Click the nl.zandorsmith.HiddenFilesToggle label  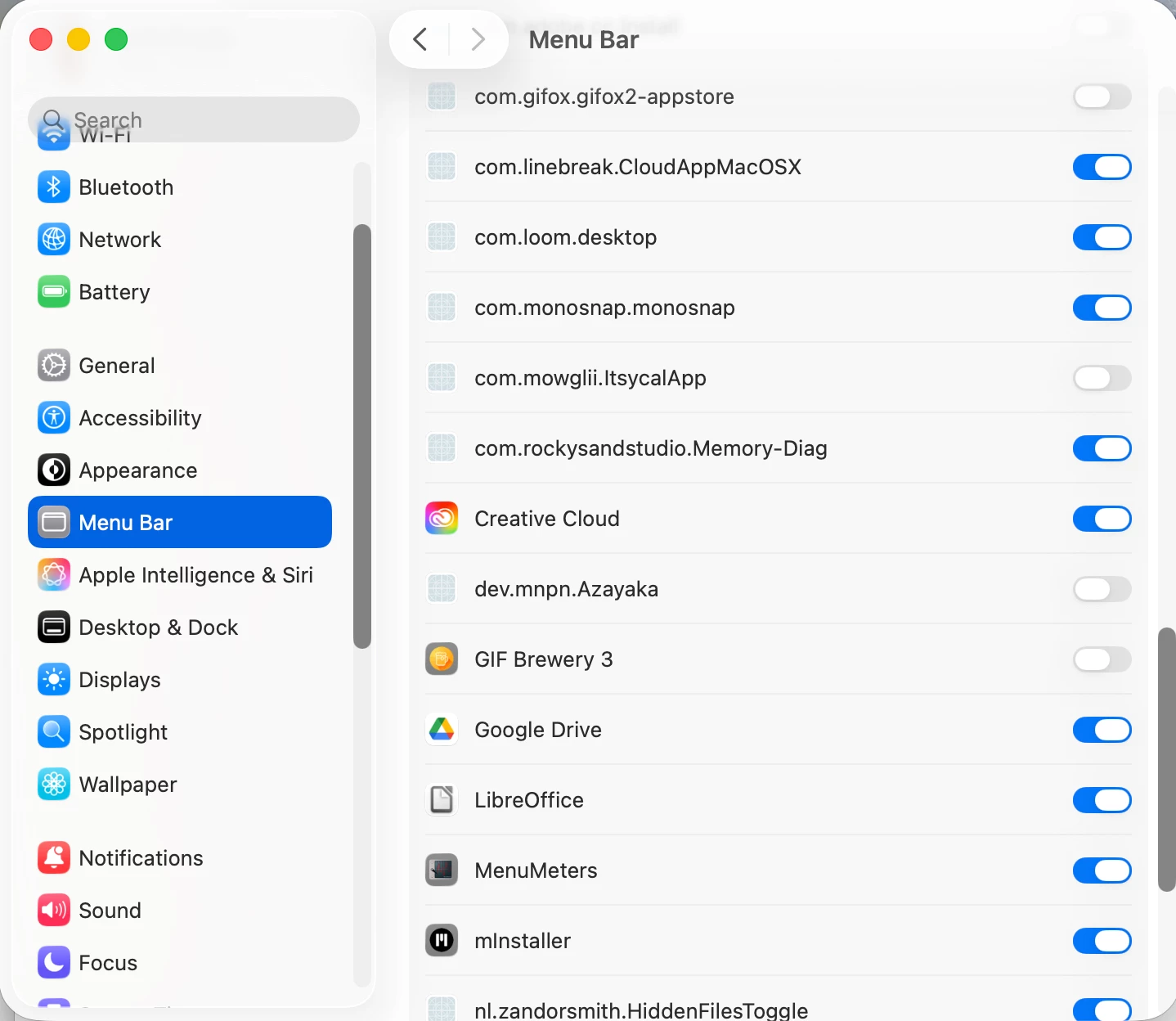tap(641, 1011)
